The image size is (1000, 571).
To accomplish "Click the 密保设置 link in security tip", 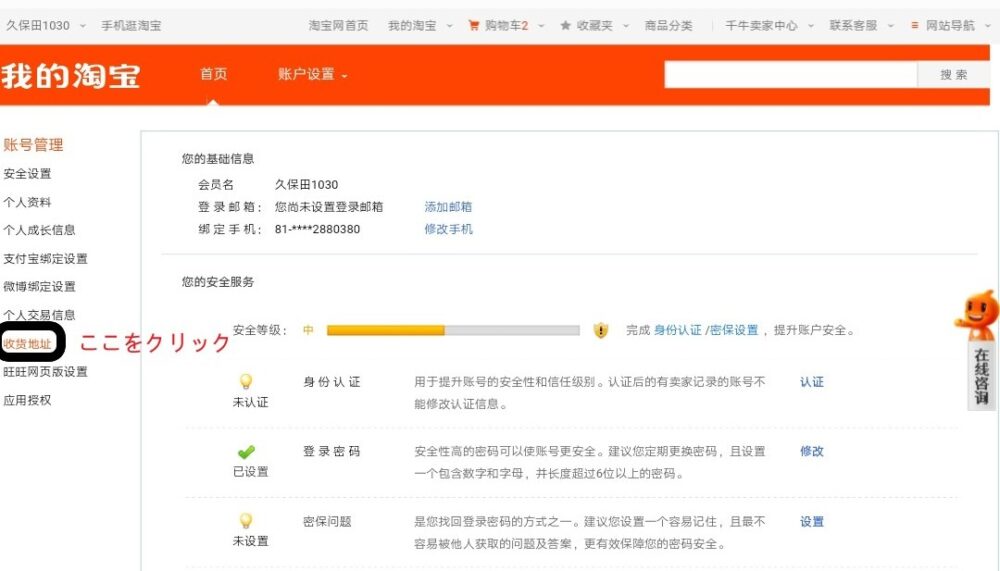I will pos(734,330).
